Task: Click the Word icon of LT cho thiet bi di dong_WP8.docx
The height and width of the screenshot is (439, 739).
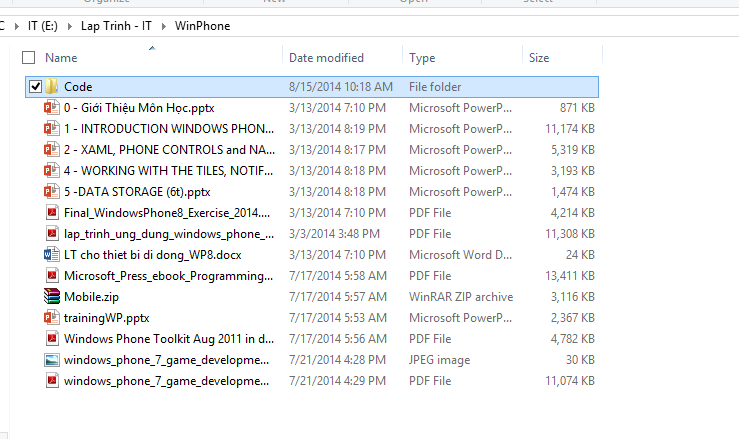Action: tap(52, 255)
